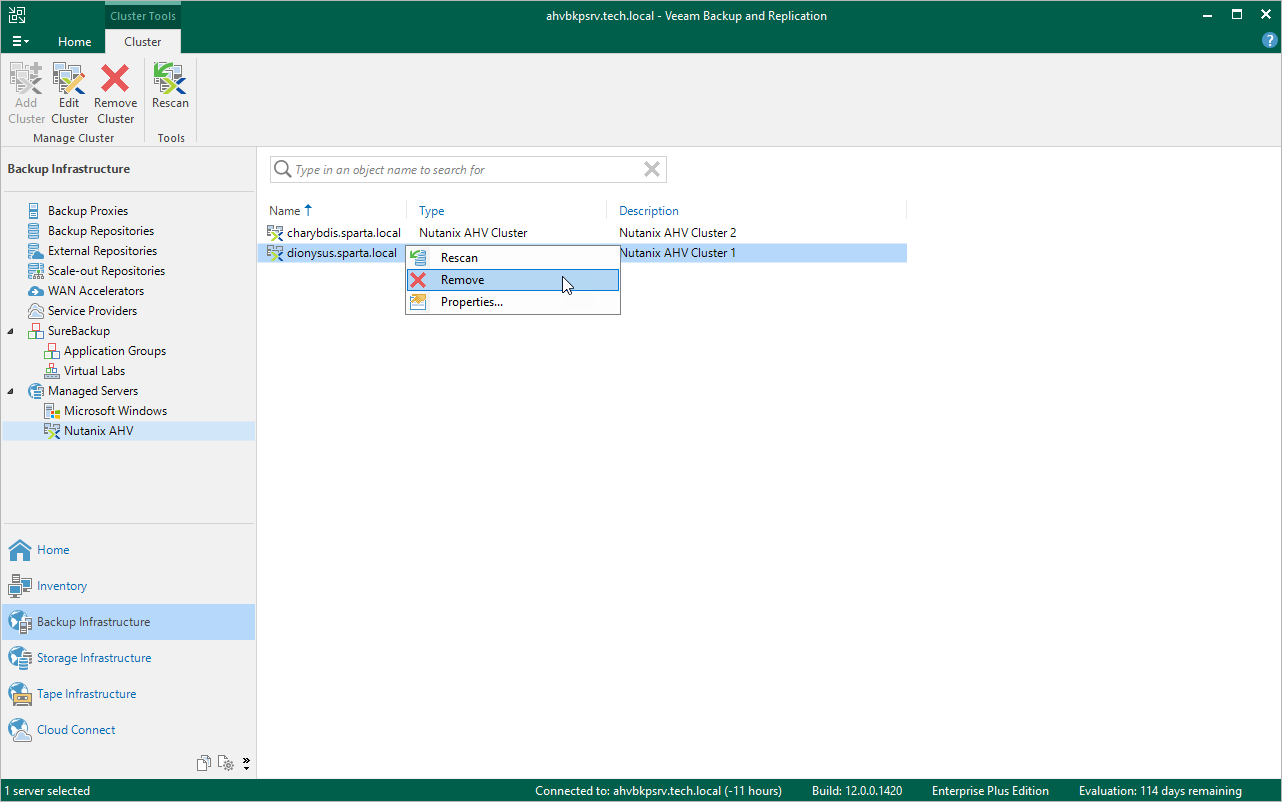Open the Storage Infrastructure view
This screenshot has width=1282, height=802.
128,658
